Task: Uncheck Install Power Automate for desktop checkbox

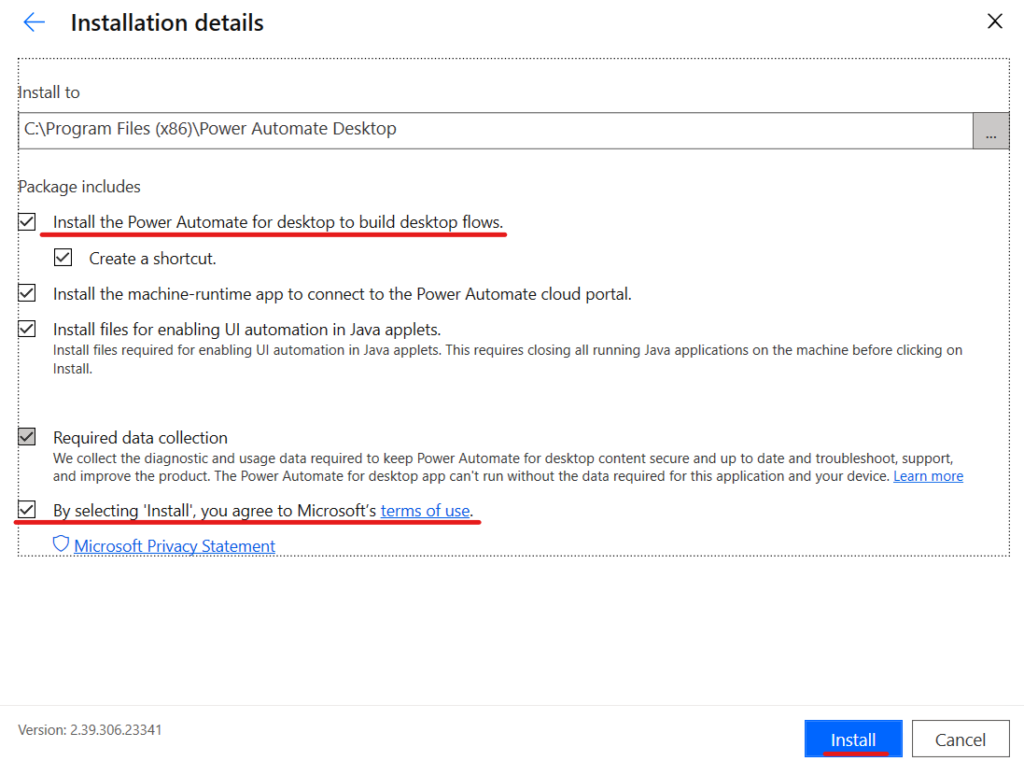Action: tap(27, 222)
